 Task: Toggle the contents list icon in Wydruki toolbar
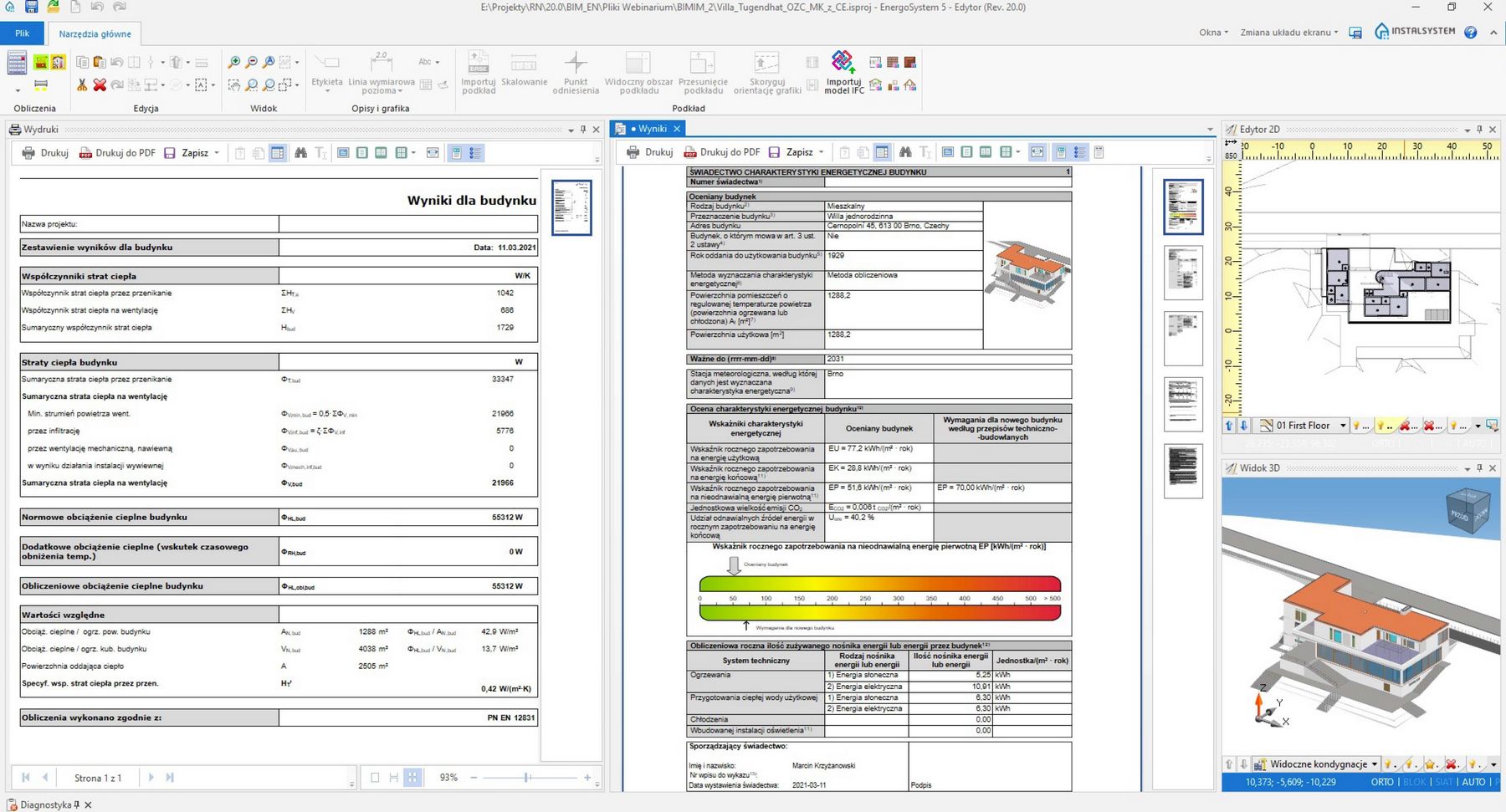(475, 153)
